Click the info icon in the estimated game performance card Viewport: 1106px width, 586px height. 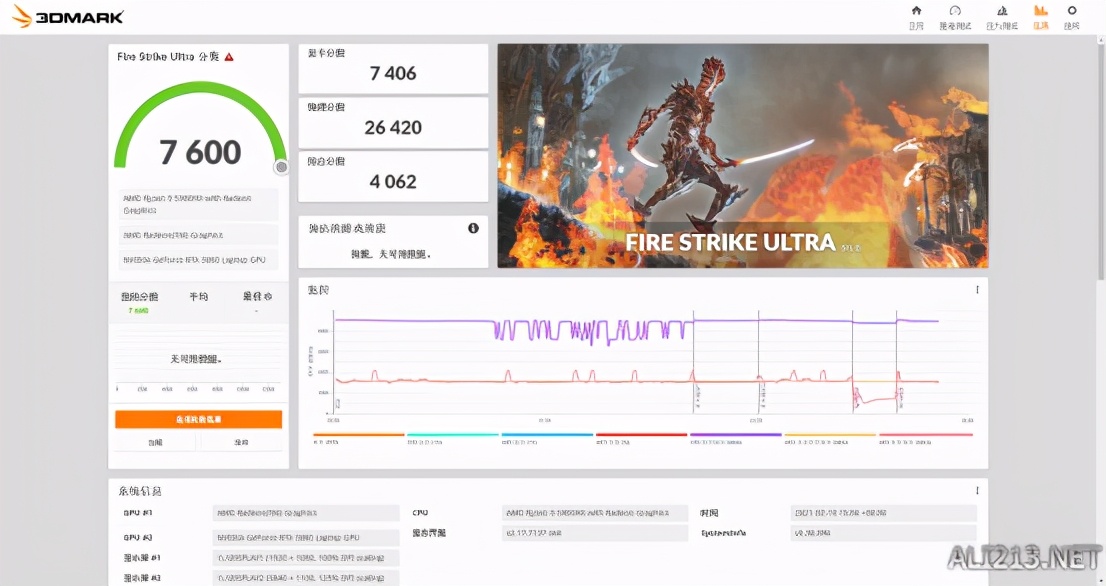tap(473, 228)
